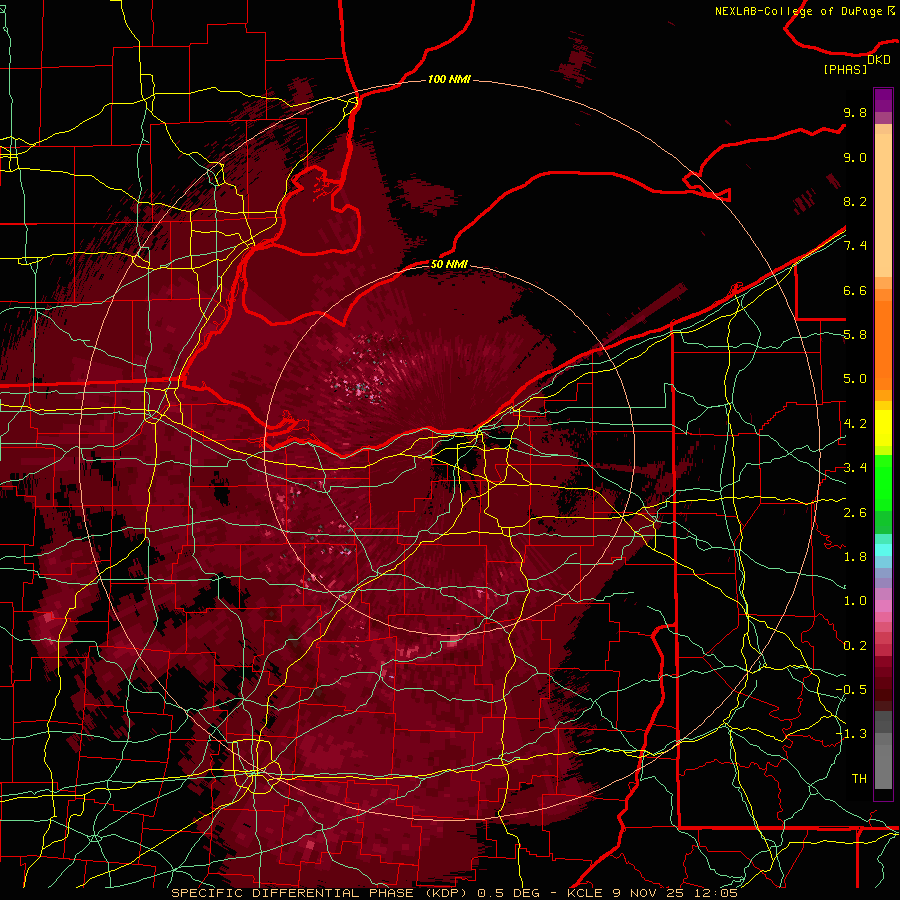The height and width of the screenshot is (900, 900).
Task: Click the 8.2 scale value
Action: click(x=855, y=201)
